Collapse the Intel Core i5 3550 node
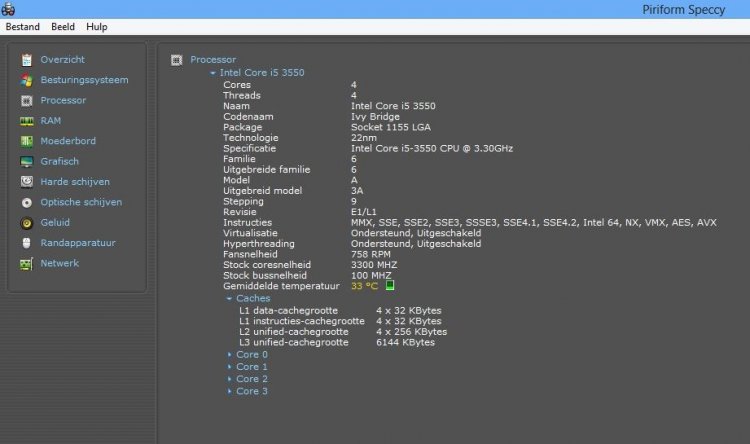 pos(213,73)
